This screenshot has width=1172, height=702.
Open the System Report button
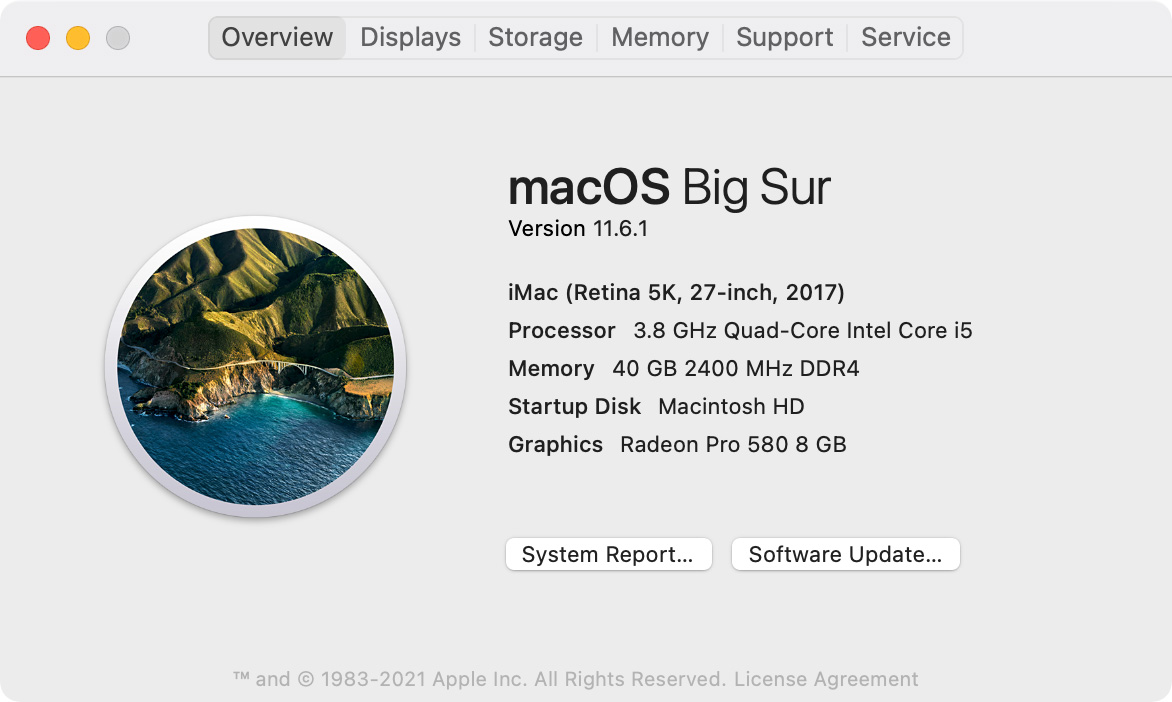tap(608, 554)
